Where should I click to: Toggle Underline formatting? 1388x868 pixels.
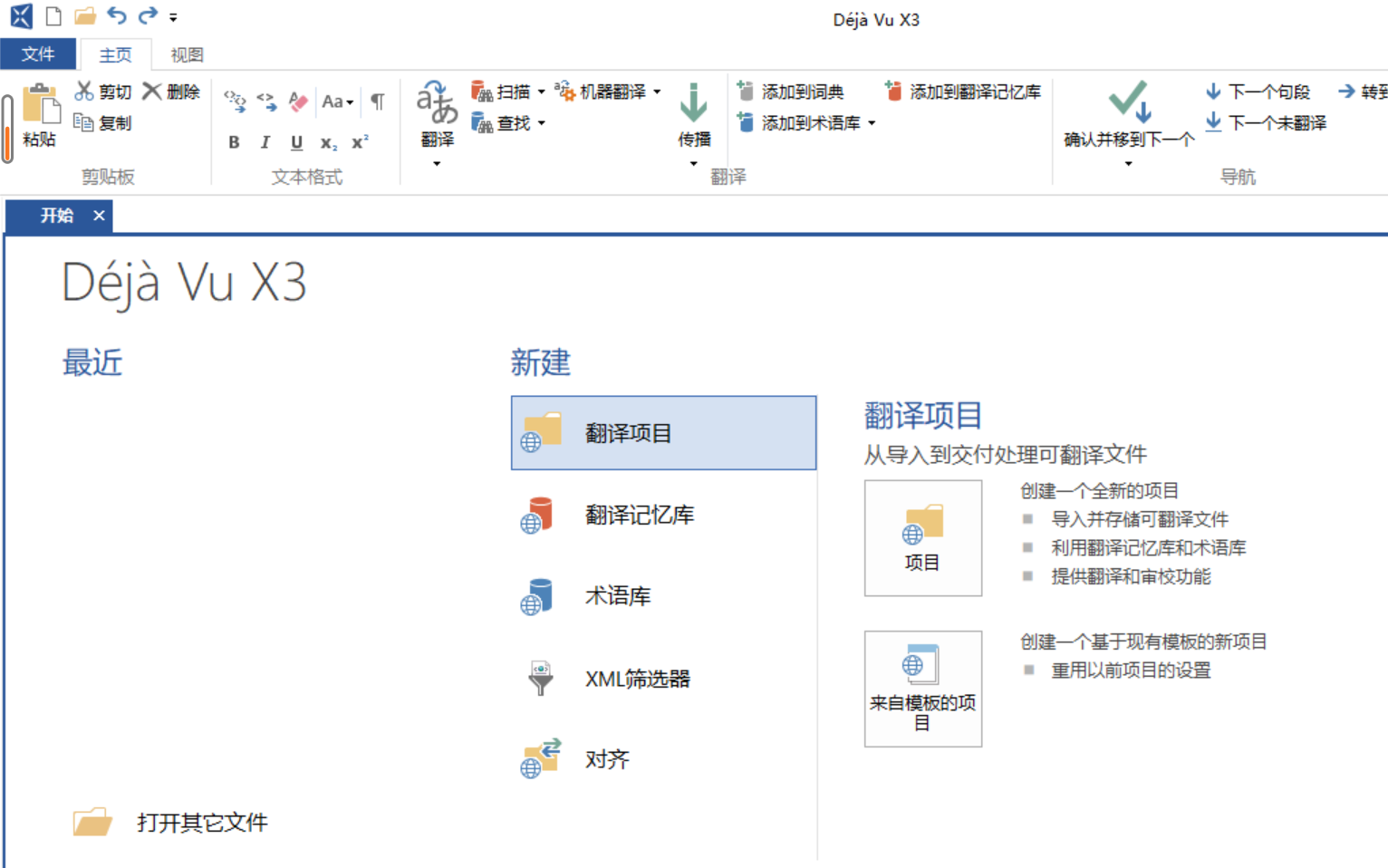[x=296, y=142]
